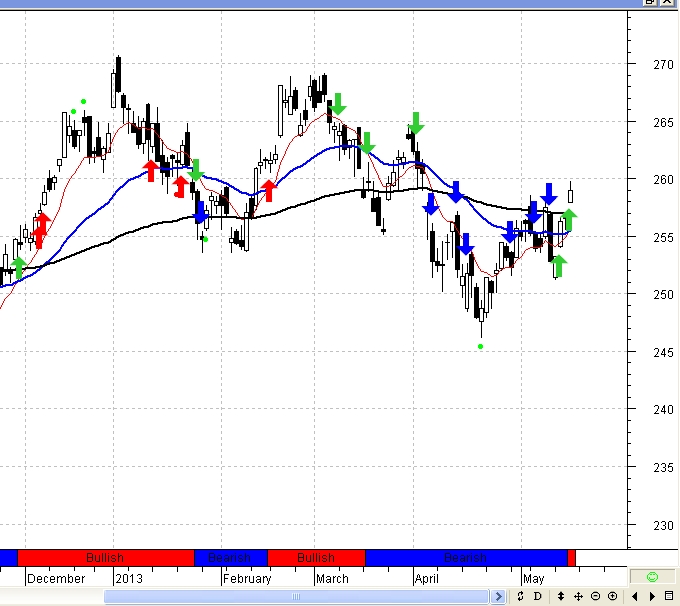Click the green smiley face indicator
Screen dimensions: 680x606
click(652, 577)
